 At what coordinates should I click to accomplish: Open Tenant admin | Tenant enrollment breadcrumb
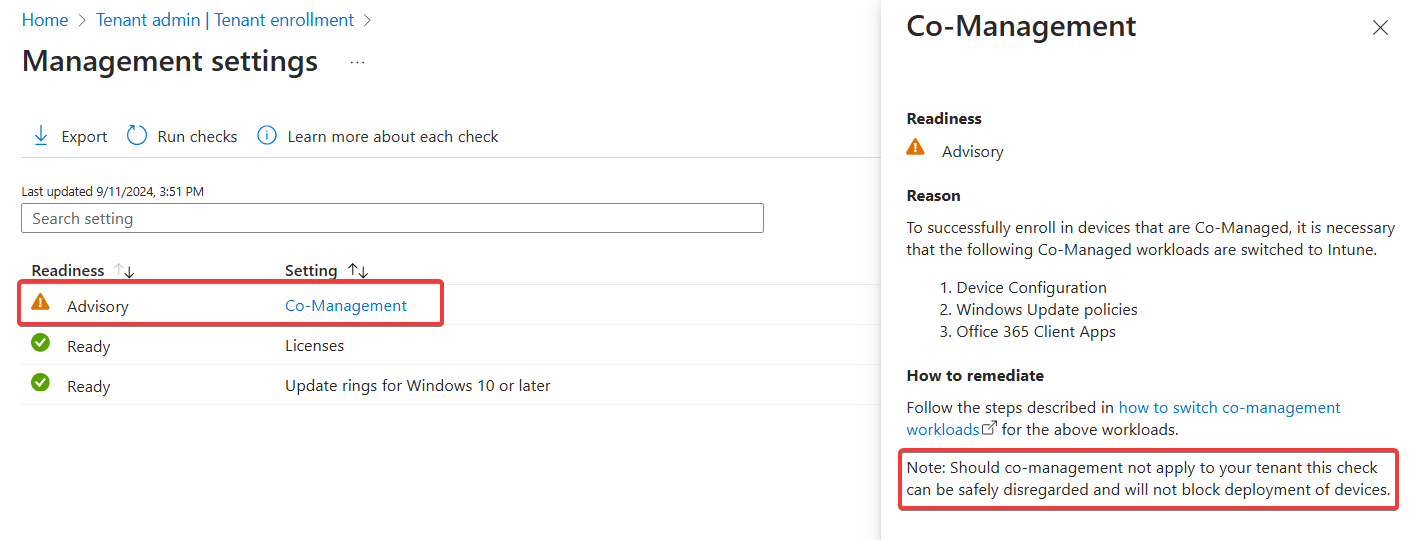click(x=225, y=20)
